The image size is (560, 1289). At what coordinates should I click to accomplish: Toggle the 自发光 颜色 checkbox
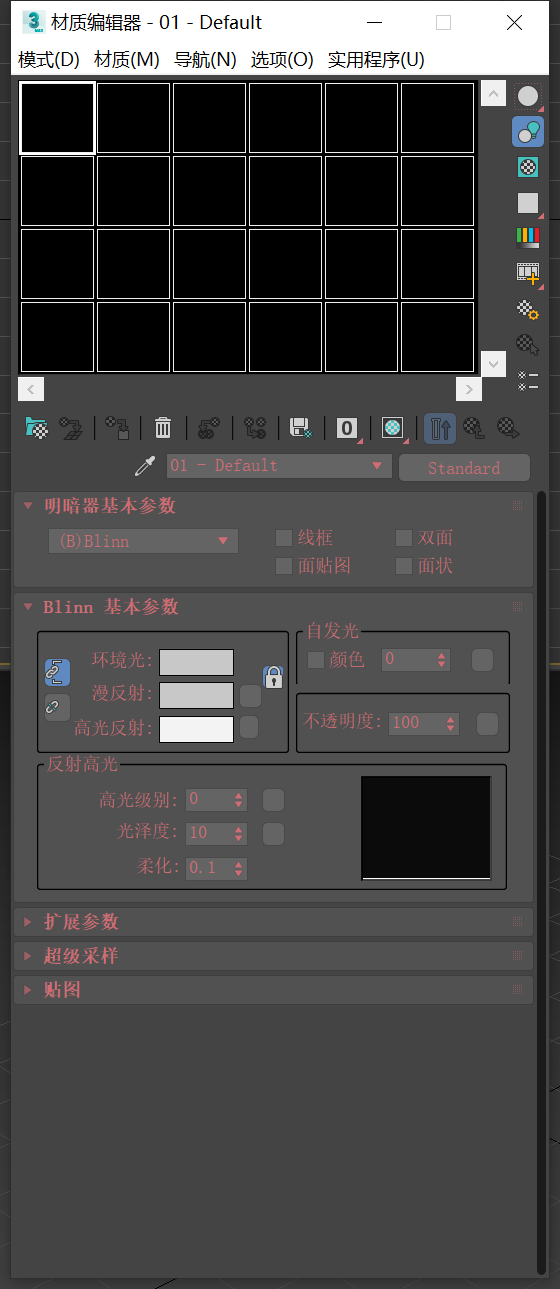[x=316, y=659]
